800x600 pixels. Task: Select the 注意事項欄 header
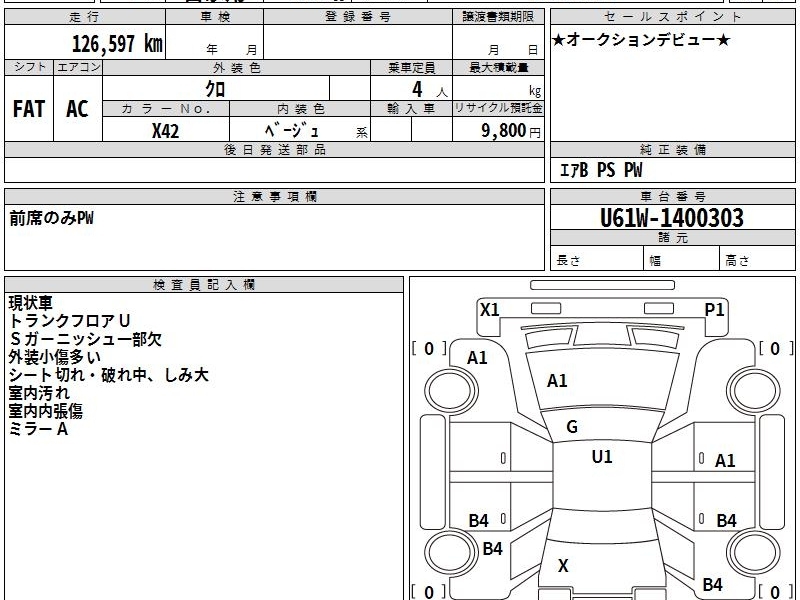point(274,196)
